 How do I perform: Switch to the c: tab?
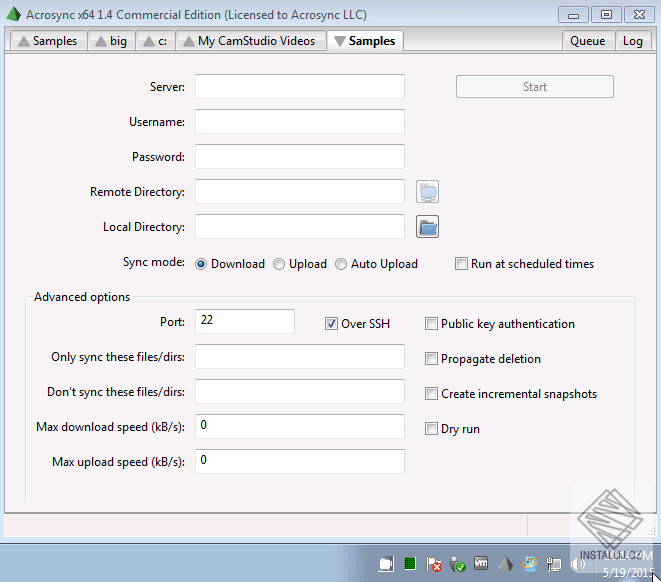tap(156, 41)
